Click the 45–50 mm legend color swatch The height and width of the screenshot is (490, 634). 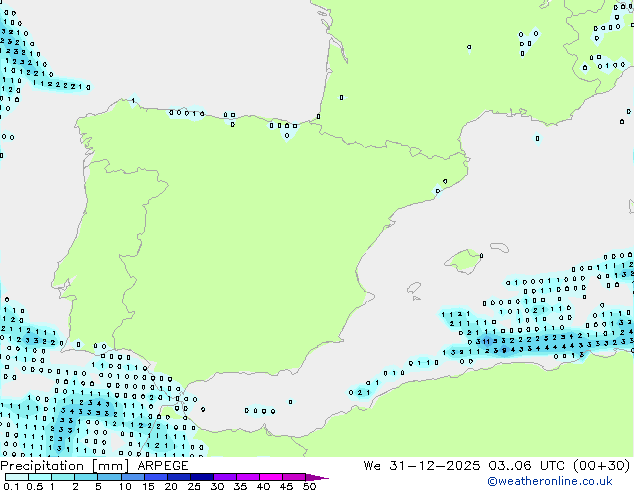tap(294, 477)
